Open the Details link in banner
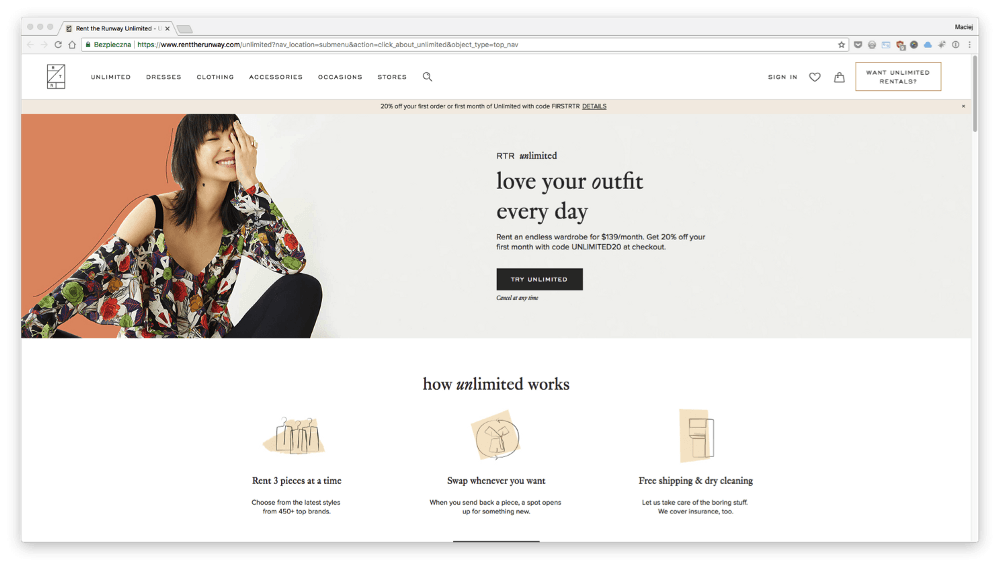1000x567 pixels. 594,107
